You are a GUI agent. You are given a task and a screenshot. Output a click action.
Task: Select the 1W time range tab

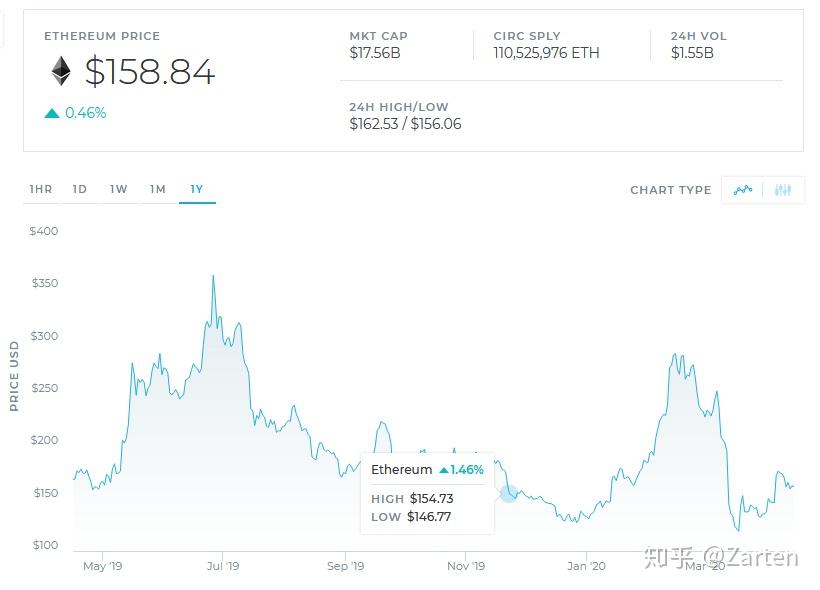coord(119,189)
